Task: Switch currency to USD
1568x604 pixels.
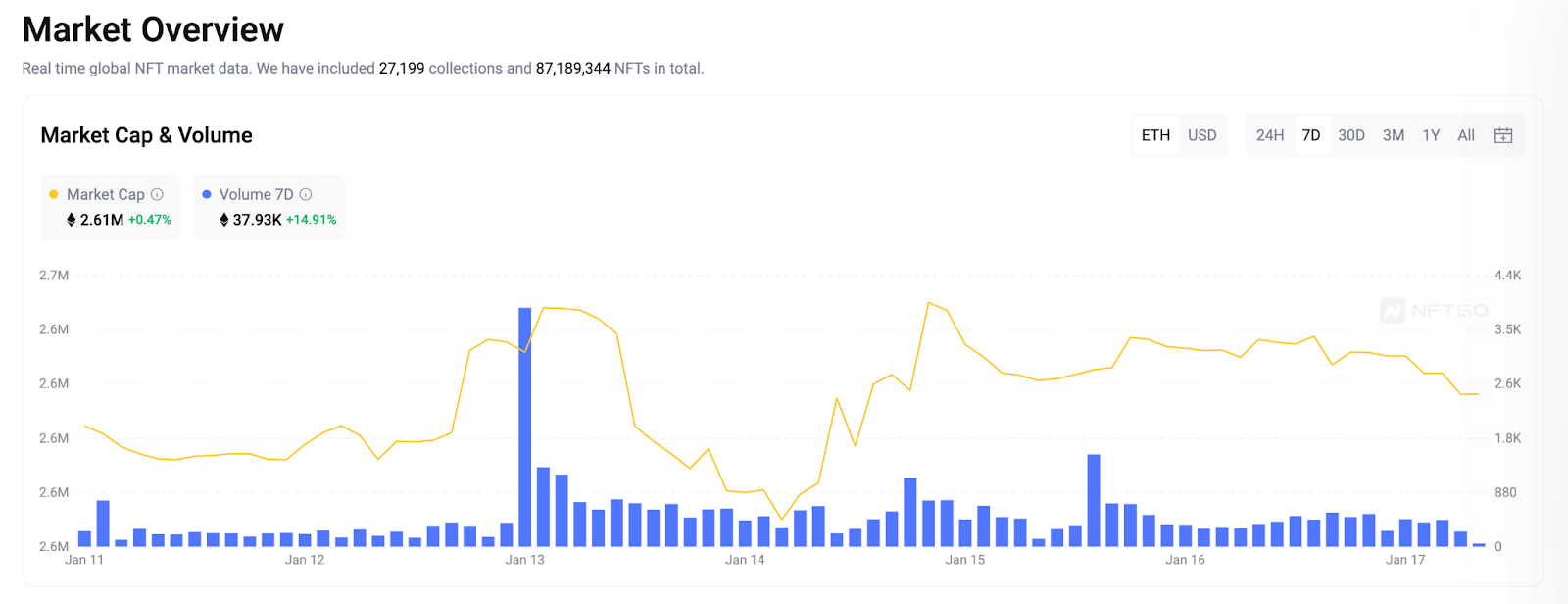Action: point(1202,135)
